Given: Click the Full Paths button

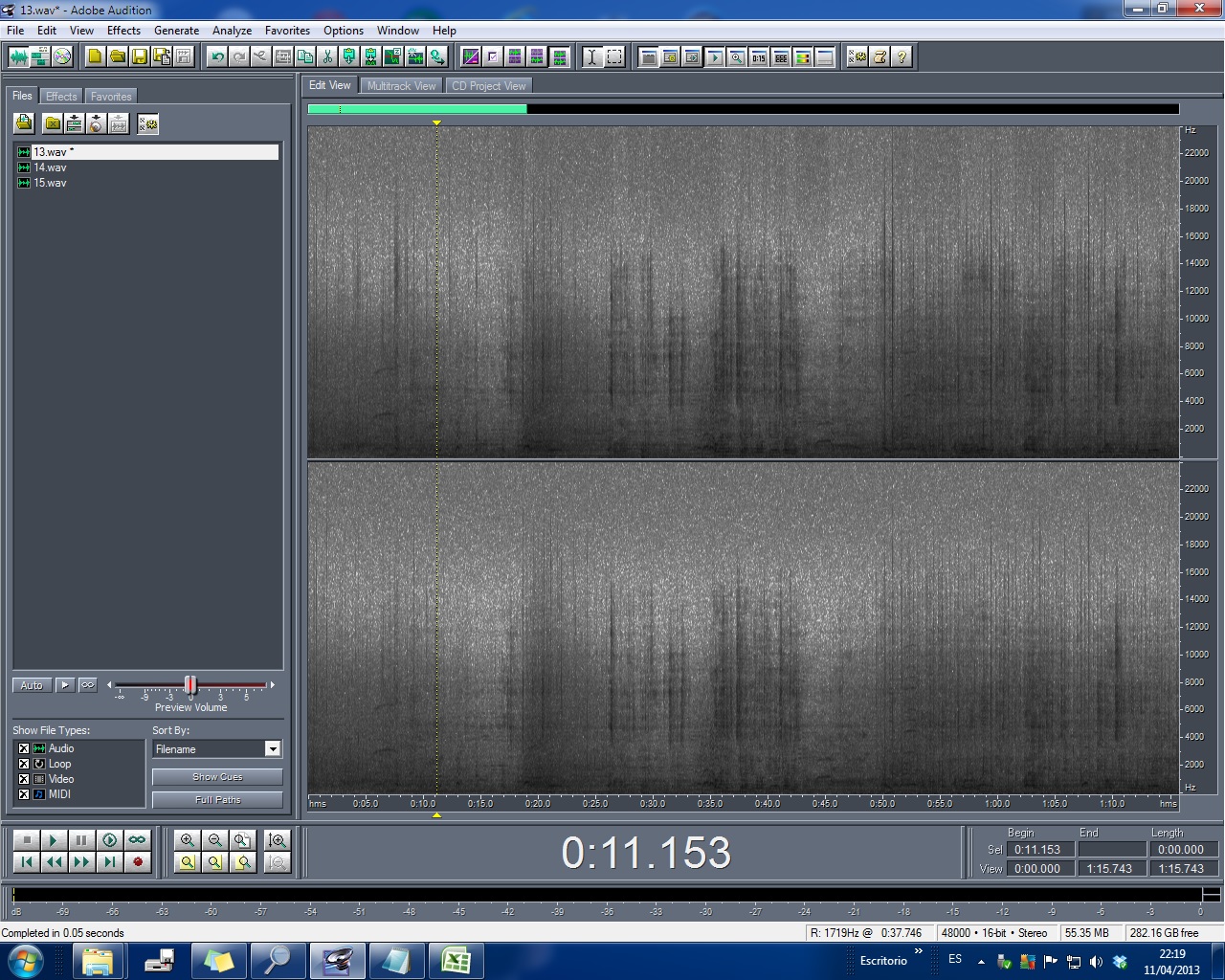Looking at the screenshot, I should (217, 800).
